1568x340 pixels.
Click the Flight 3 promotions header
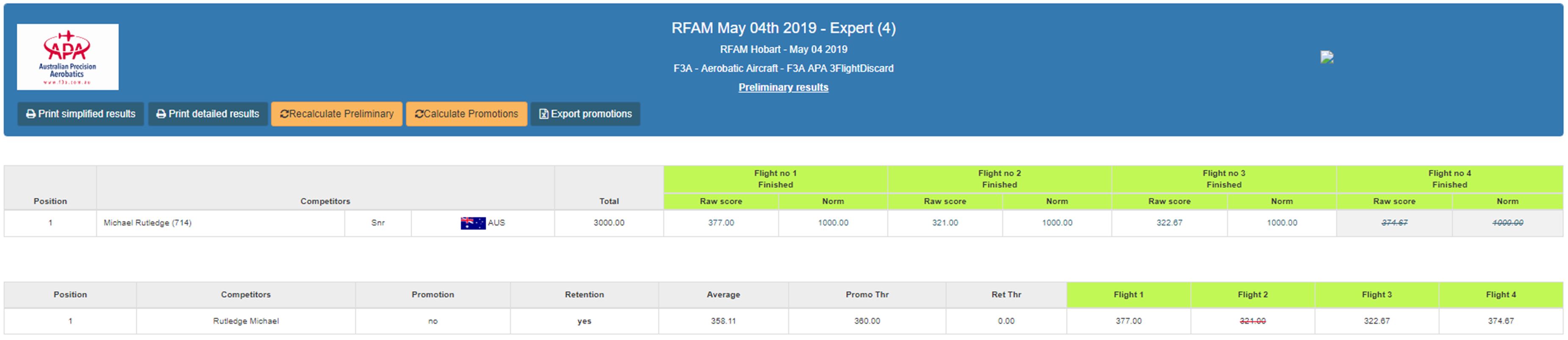coord(1376,295)
